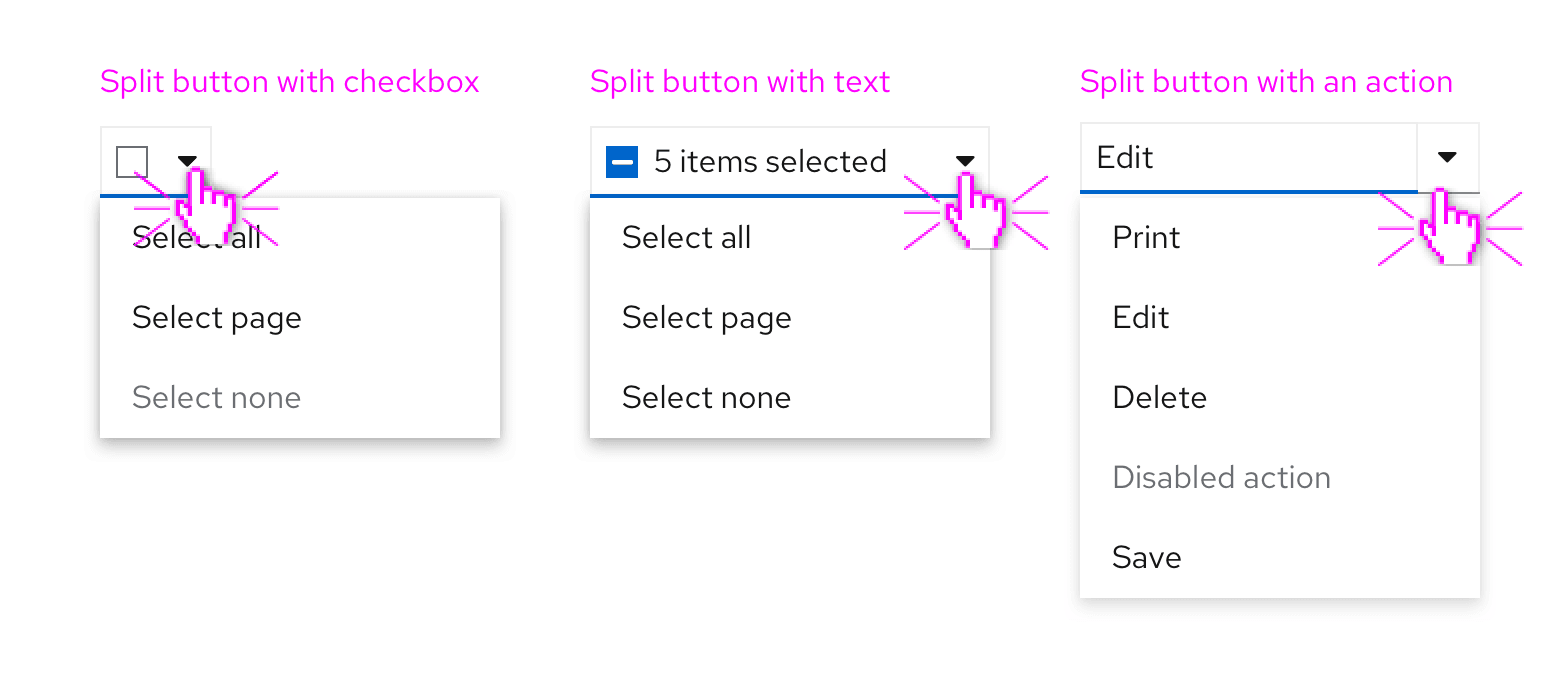Select Print from the action menu
The image size is (1544, 698).
pyautogui.click(x=1147, y=238)
